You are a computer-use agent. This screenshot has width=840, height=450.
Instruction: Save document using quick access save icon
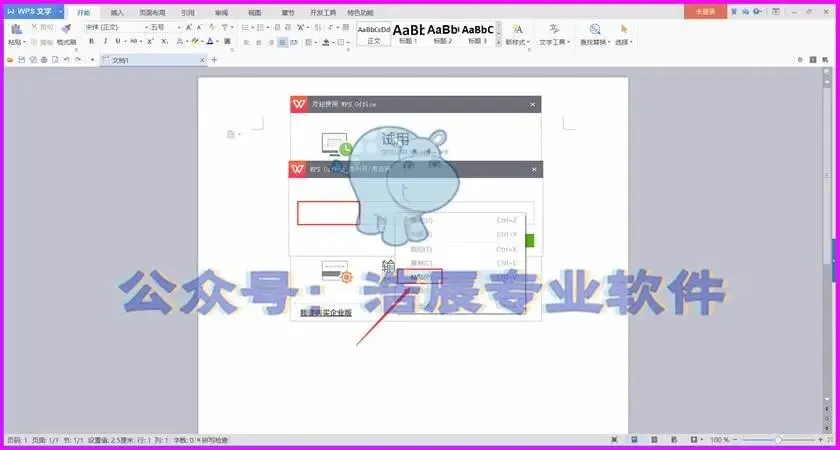click(x=21, y=60)
